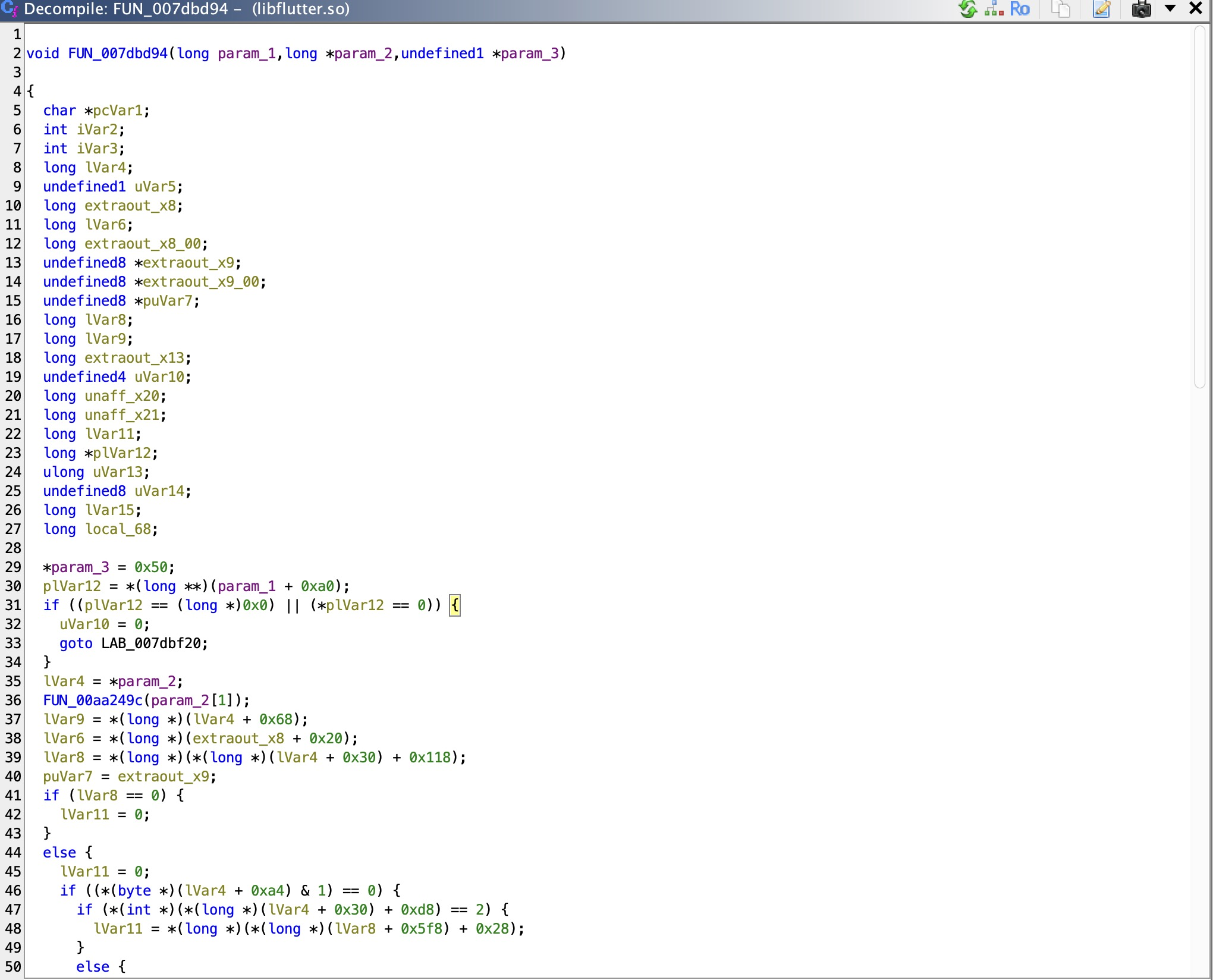Click the green re-decompile refresh icon
The height and width of the screenshot is (980, 1213).
click(x=969, y=9)
